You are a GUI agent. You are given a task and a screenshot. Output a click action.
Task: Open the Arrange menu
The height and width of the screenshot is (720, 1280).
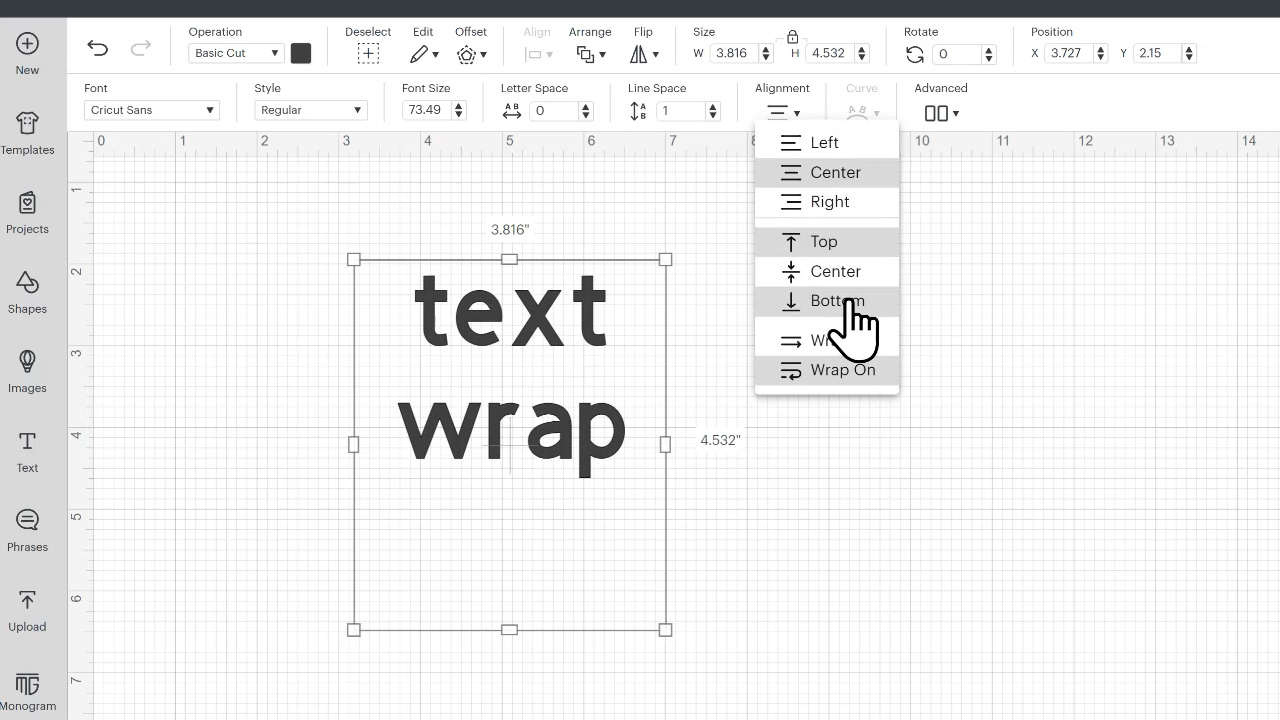pyautogui.click(x=590, y=54)
